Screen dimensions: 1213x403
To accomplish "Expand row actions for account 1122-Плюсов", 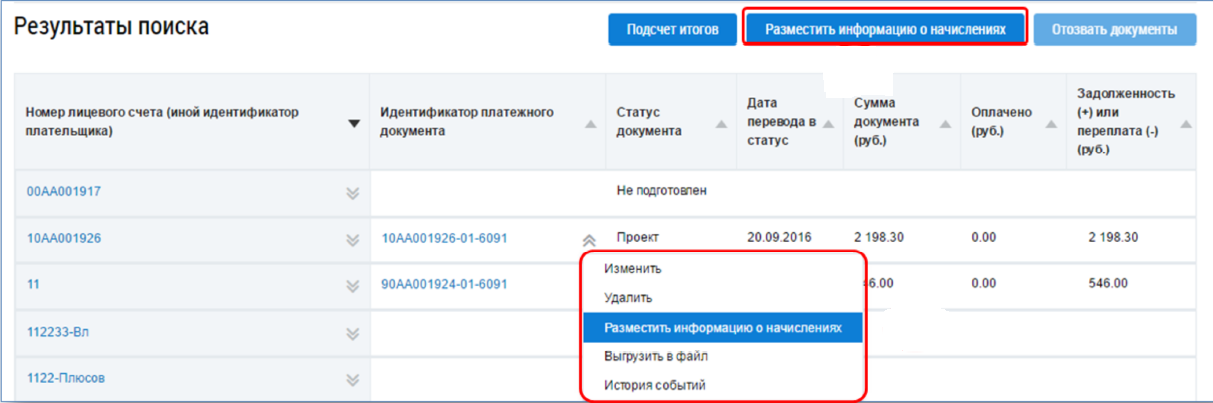I will [352, 379].
